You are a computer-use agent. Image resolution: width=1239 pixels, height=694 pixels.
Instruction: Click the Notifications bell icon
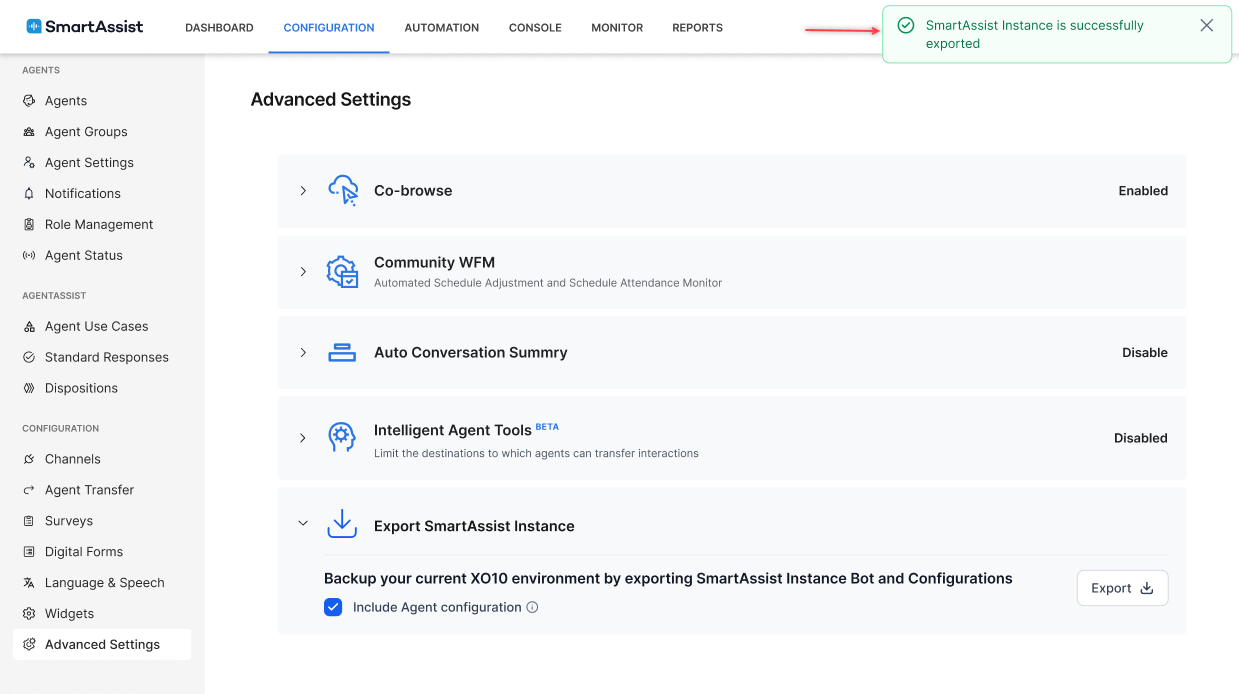[29, 194]
